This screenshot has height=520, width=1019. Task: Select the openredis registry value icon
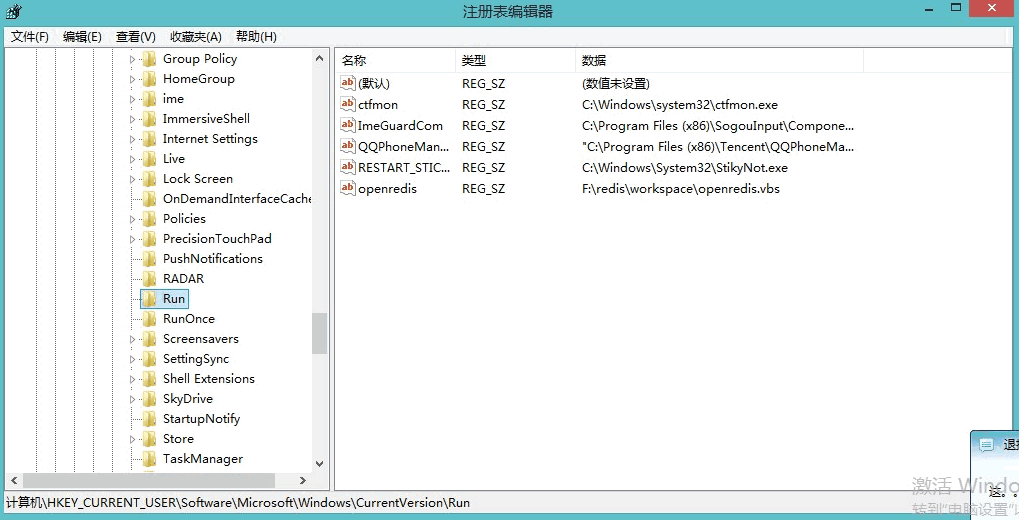(348, 189)
